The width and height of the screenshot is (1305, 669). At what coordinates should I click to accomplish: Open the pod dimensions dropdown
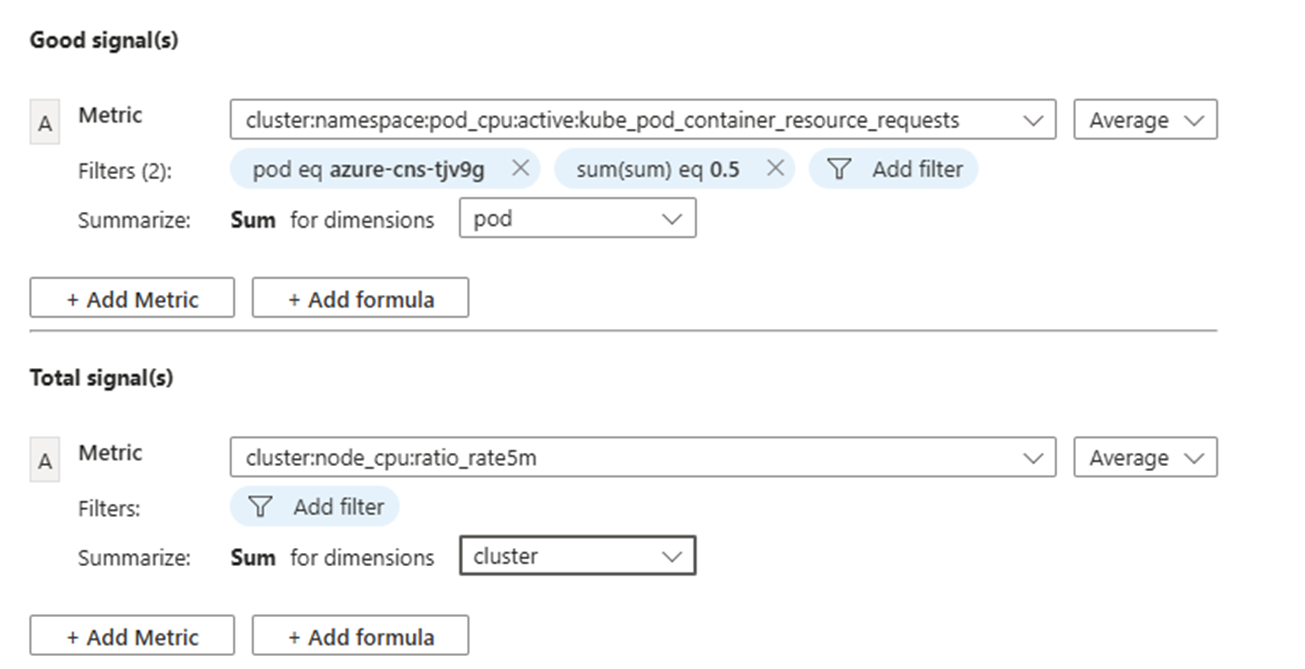tap(577, 219)
